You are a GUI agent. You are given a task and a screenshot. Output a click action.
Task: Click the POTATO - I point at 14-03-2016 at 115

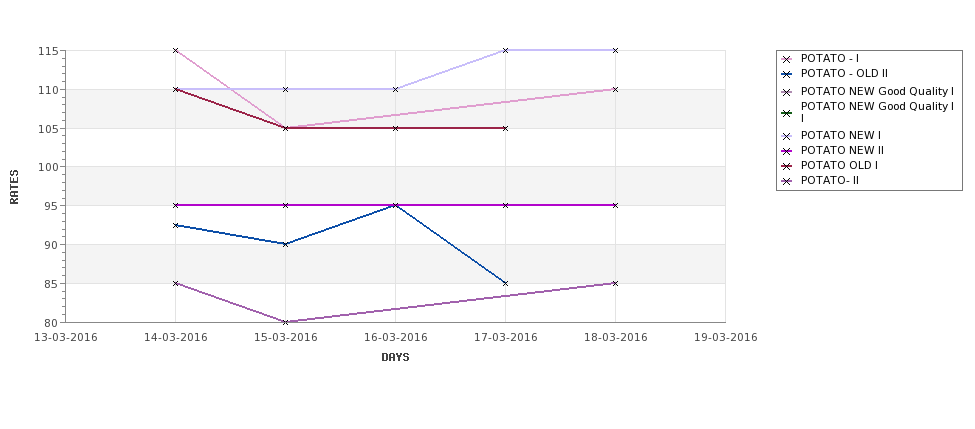(x=175, y=50)
